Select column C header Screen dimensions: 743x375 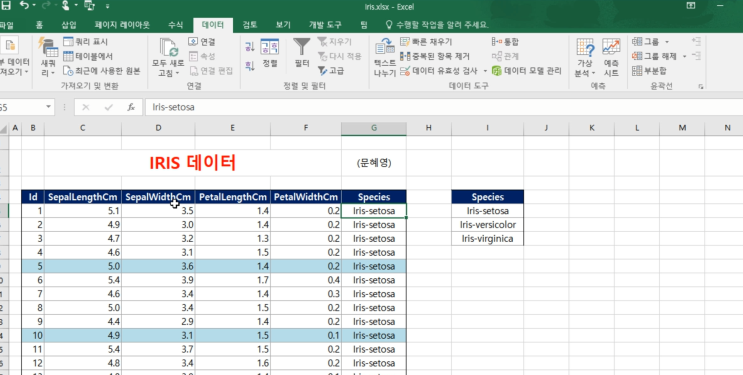83,128
